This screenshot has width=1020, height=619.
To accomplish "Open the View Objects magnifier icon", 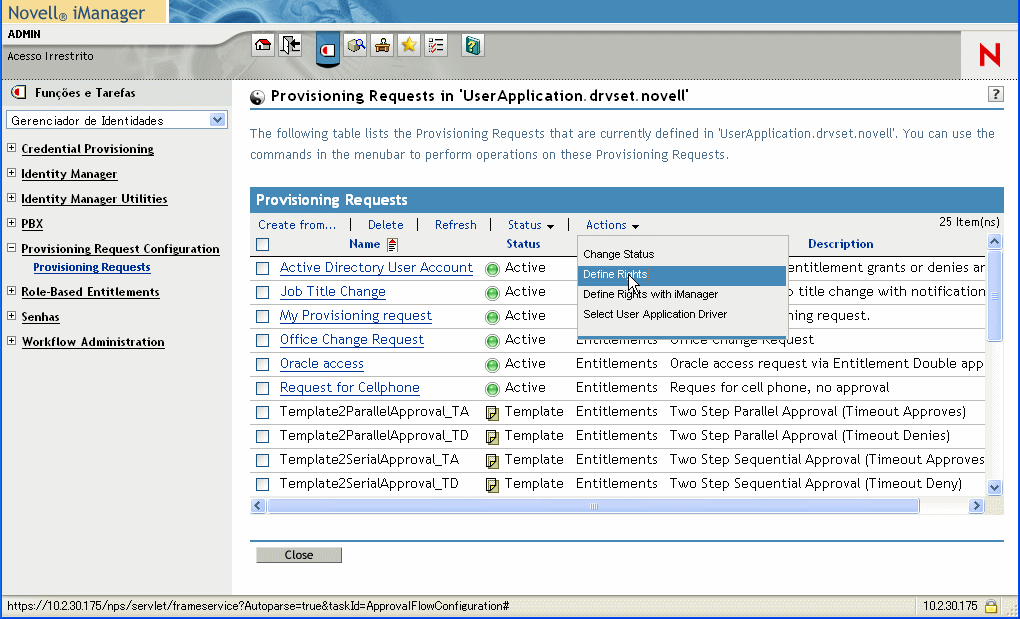I will [x=356, y=45].
